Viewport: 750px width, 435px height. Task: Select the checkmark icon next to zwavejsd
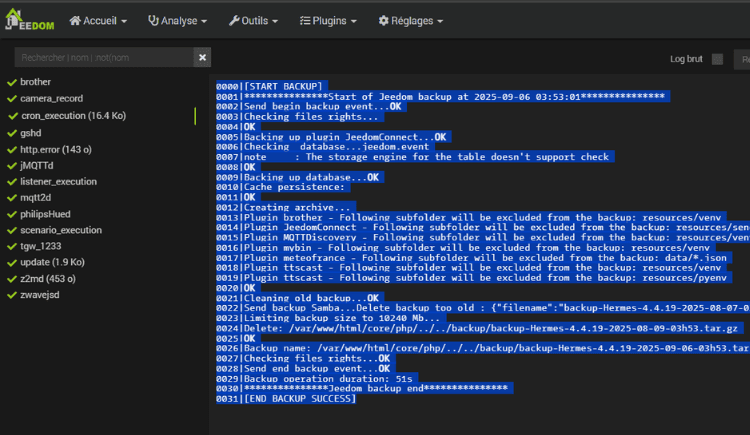pos(12,297)
